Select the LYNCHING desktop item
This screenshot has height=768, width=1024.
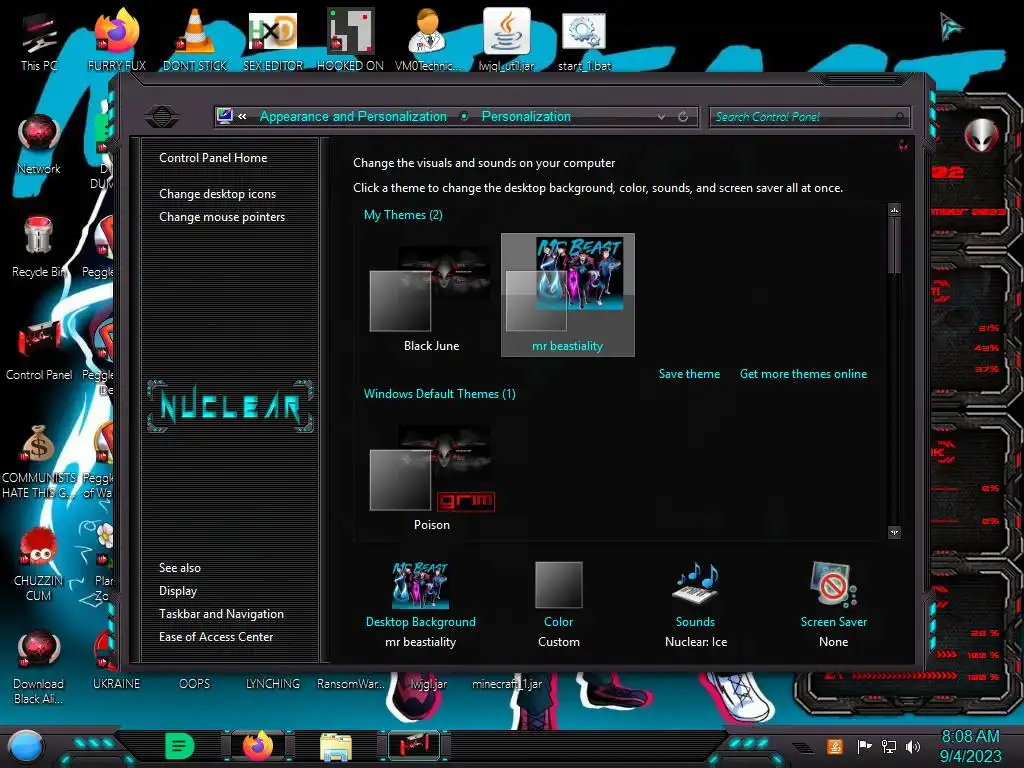pyautogui.click(x=273, y=684)
